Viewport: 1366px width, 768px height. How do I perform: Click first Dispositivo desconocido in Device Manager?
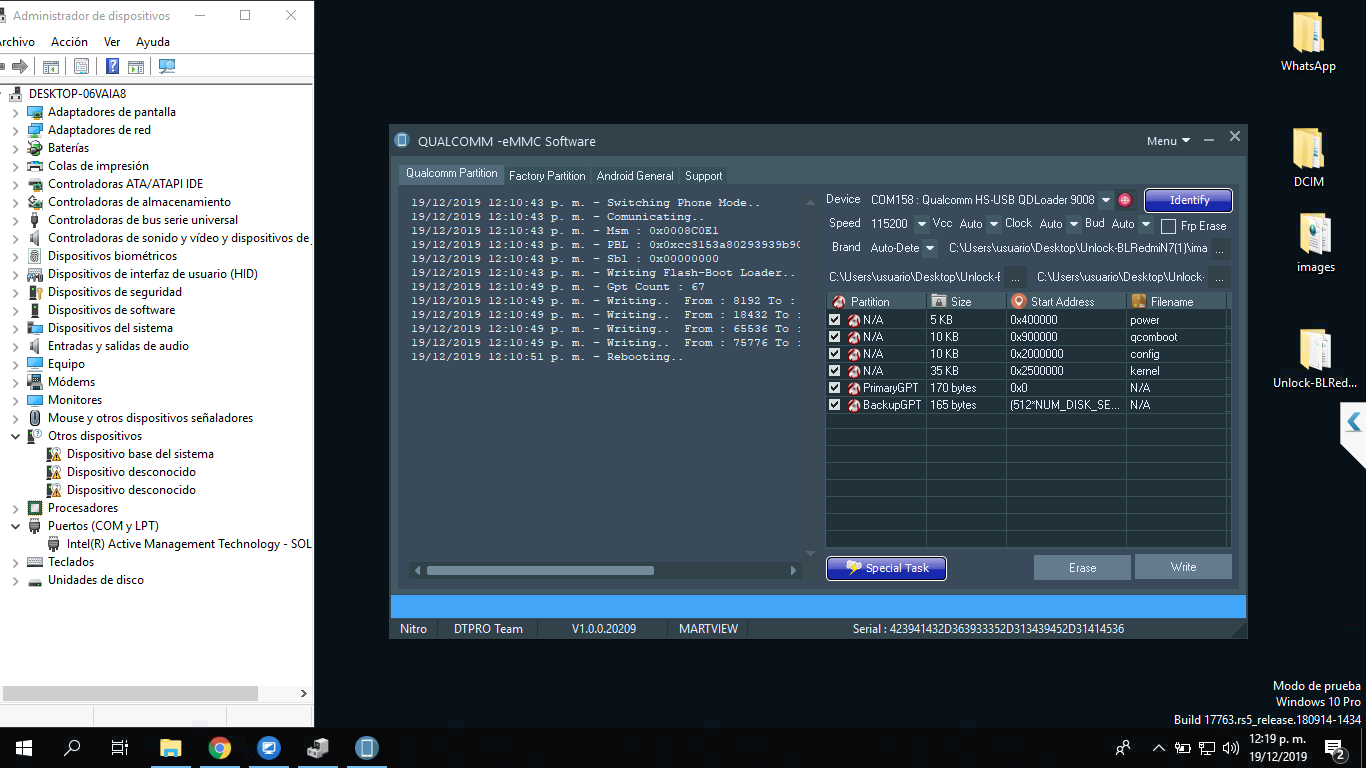point(131,472)
